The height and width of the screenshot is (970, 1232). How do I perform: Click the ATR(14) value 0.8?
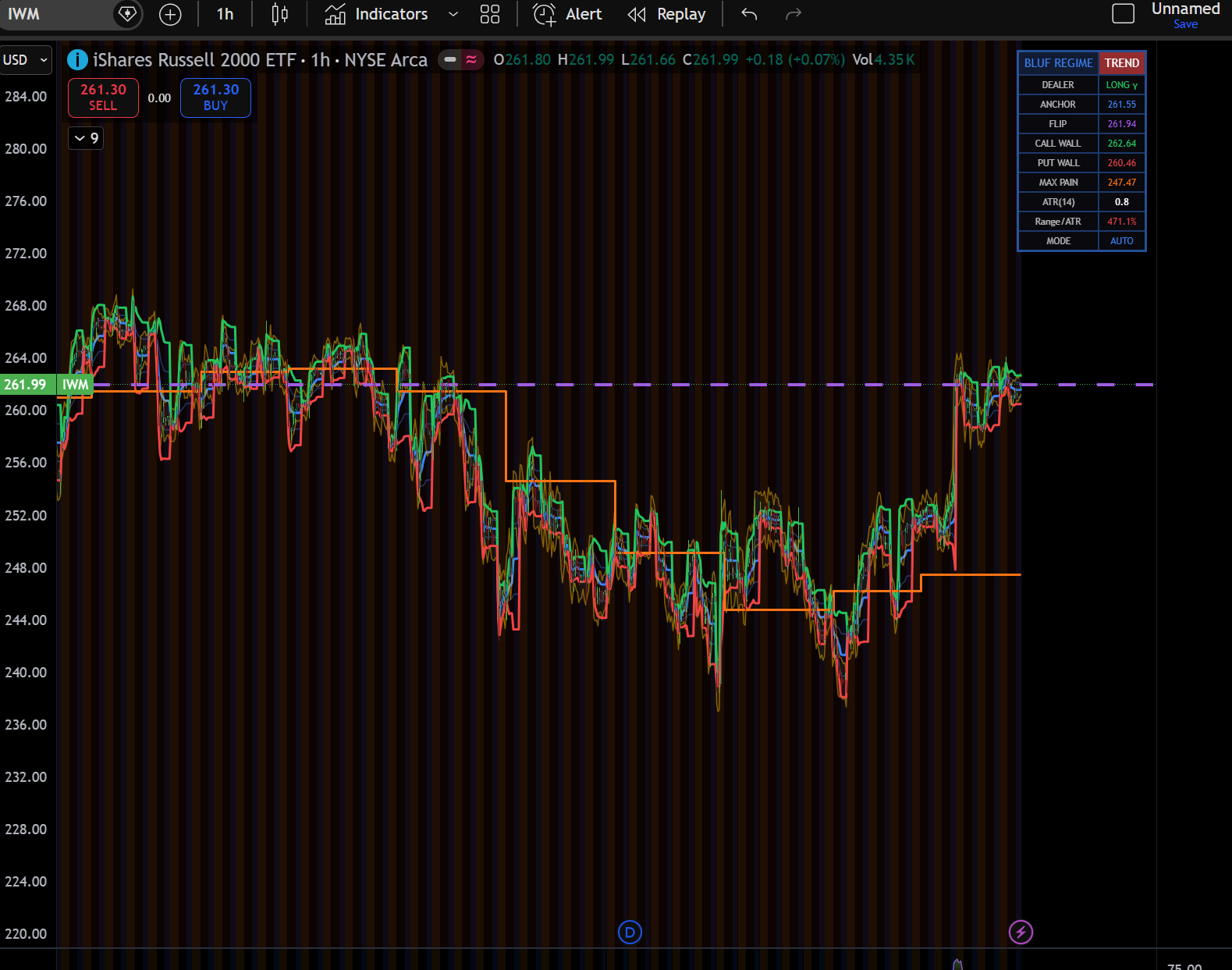[1121, 202]
